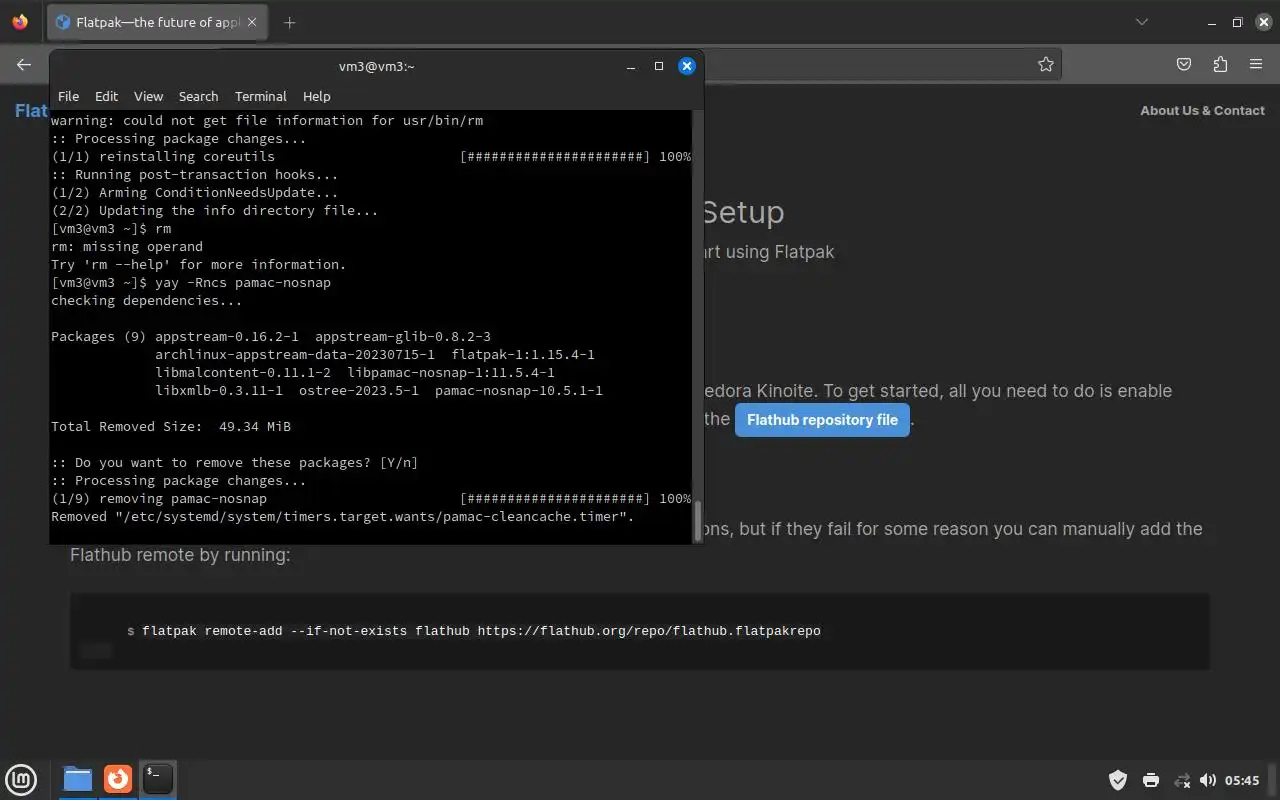This screenshot has width=1280, height=800.
Task: Open a new browser tab with plus
Action: [290, 22]
